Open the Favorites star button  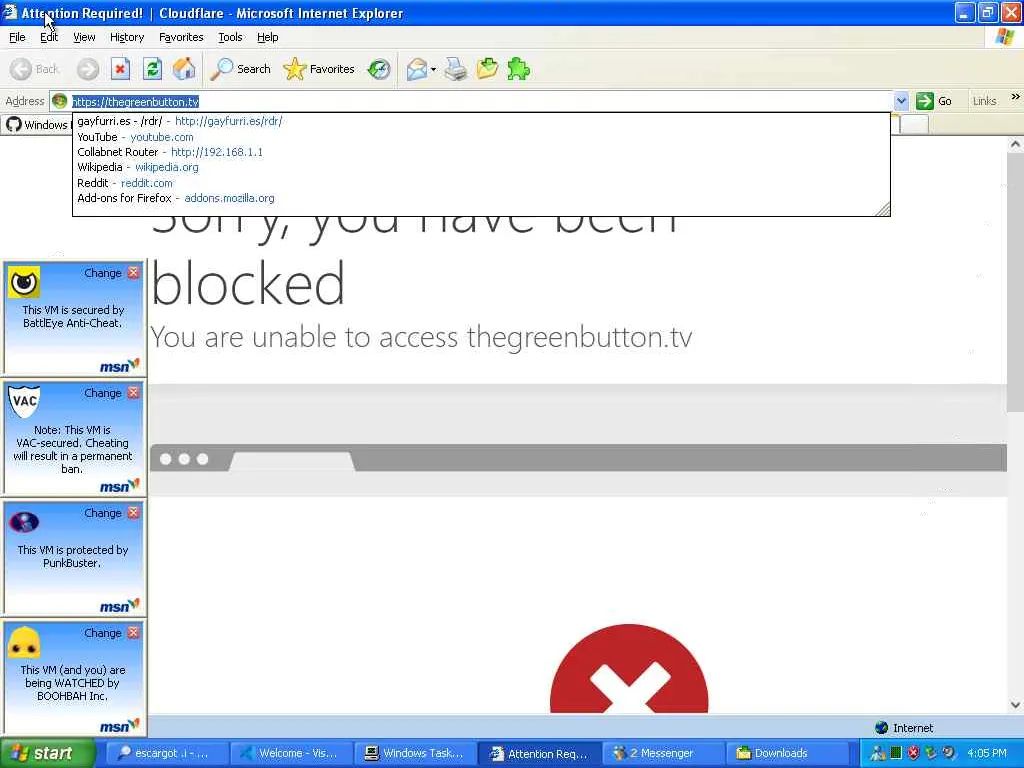(x=319, y=69)
